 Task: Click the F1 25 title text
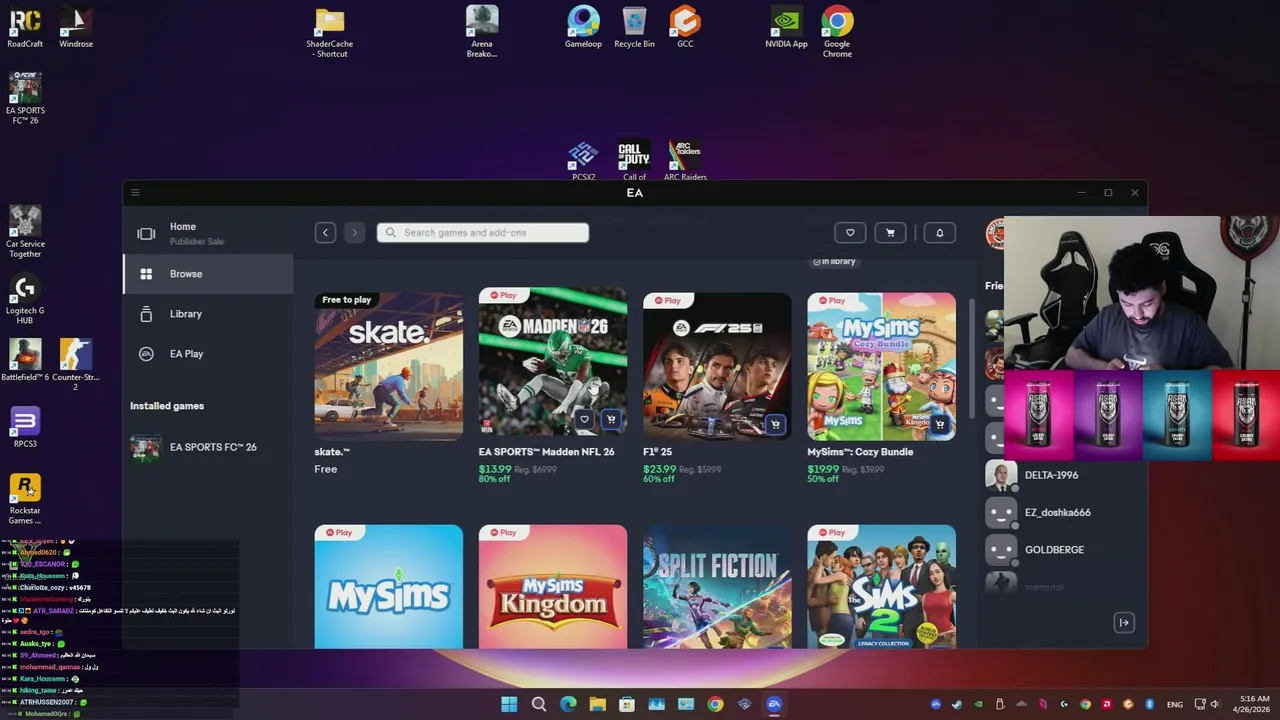[x=657, y=452]
